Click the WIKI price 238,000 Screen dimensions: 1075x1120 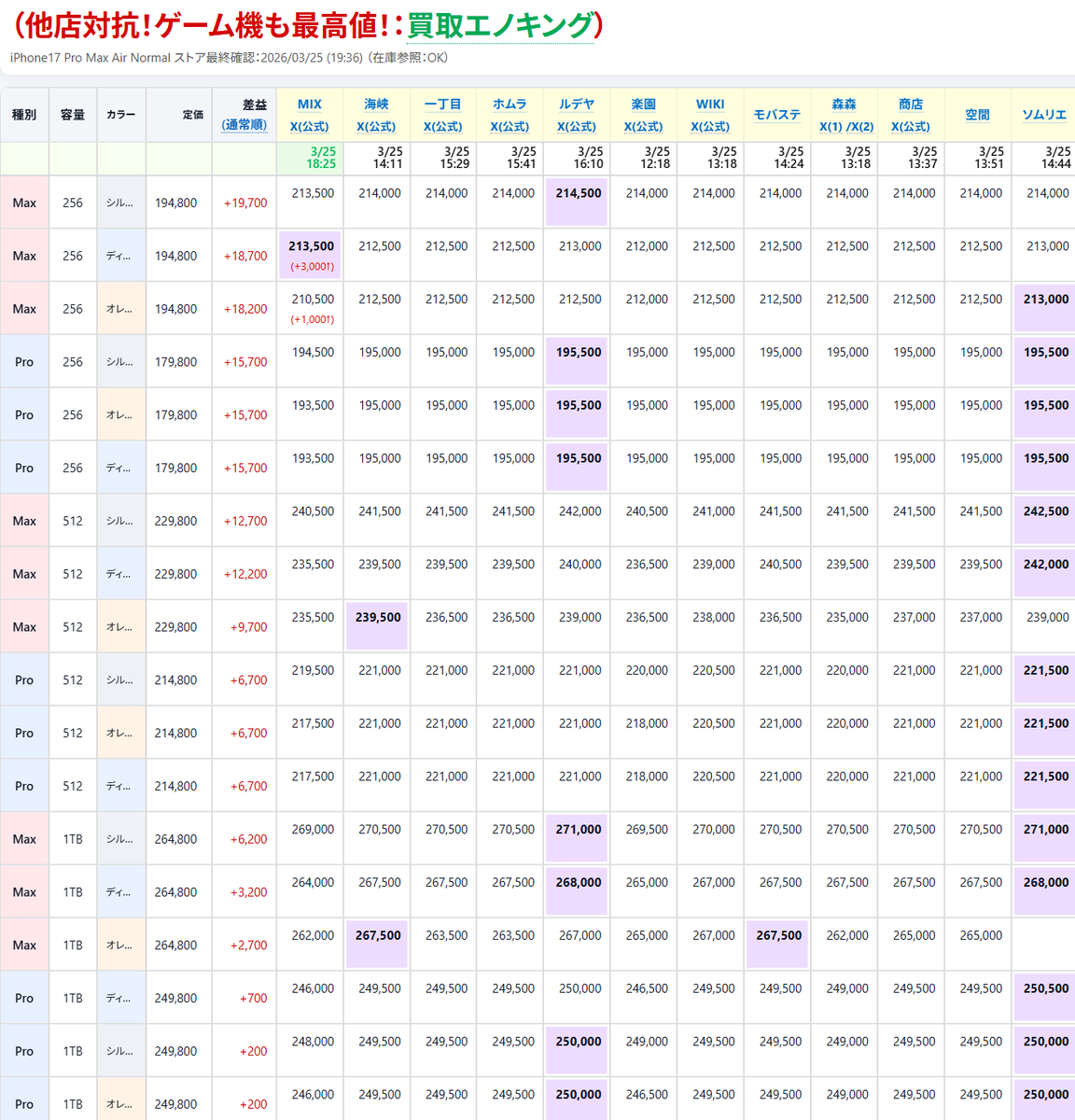coord(714,617)
